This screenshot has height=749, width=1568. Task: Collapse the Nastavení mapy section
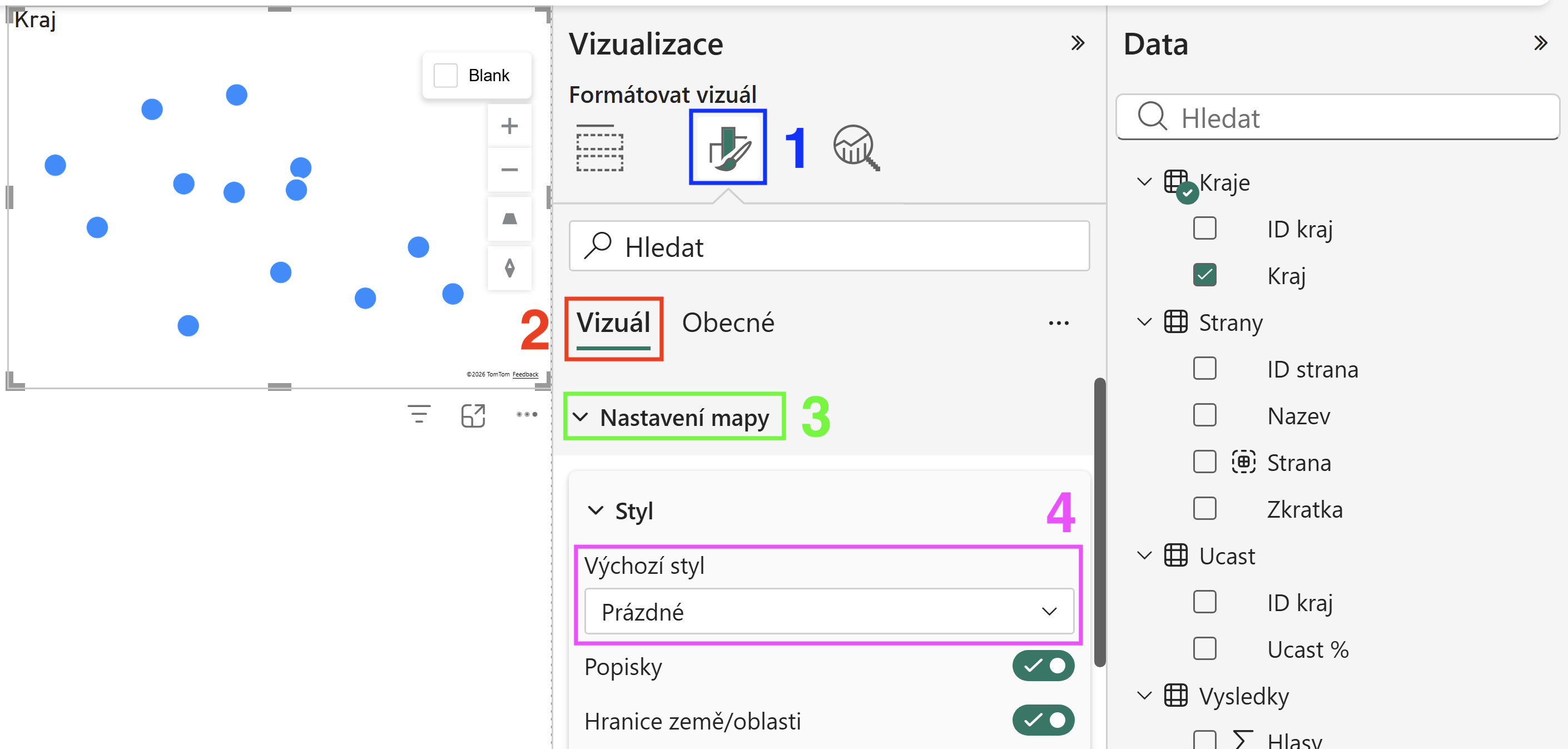tap(674, 417)
